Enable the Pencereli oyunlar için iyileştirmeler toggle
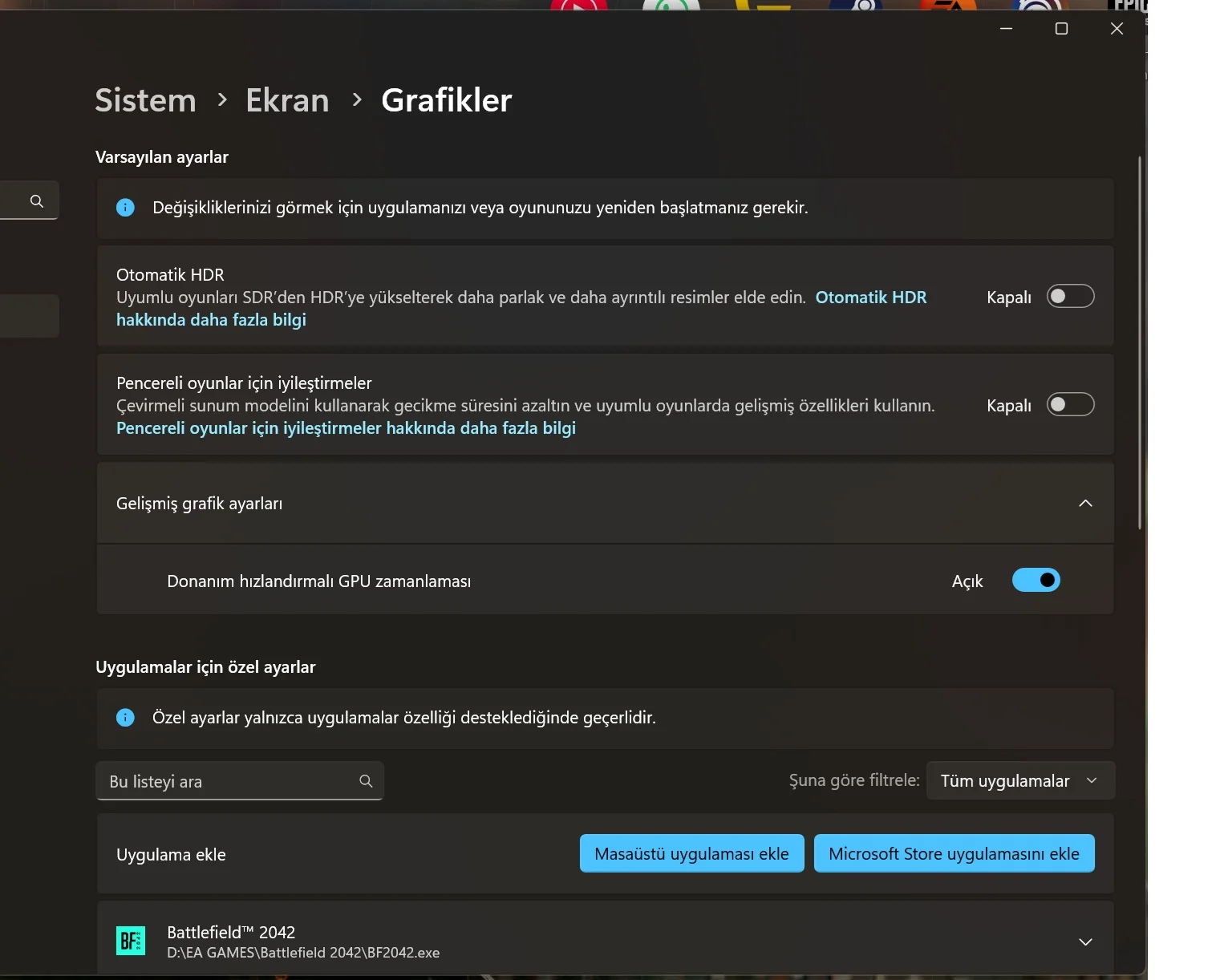 [x=1070, y=405]
